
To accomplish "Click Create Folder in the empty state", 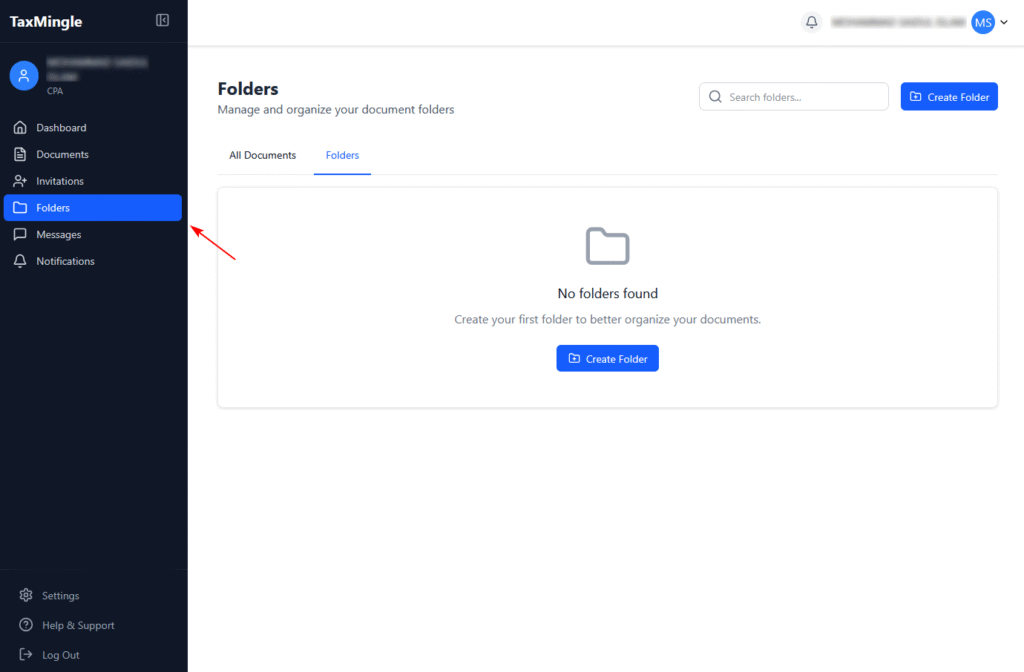I will [x=607, y=359].
